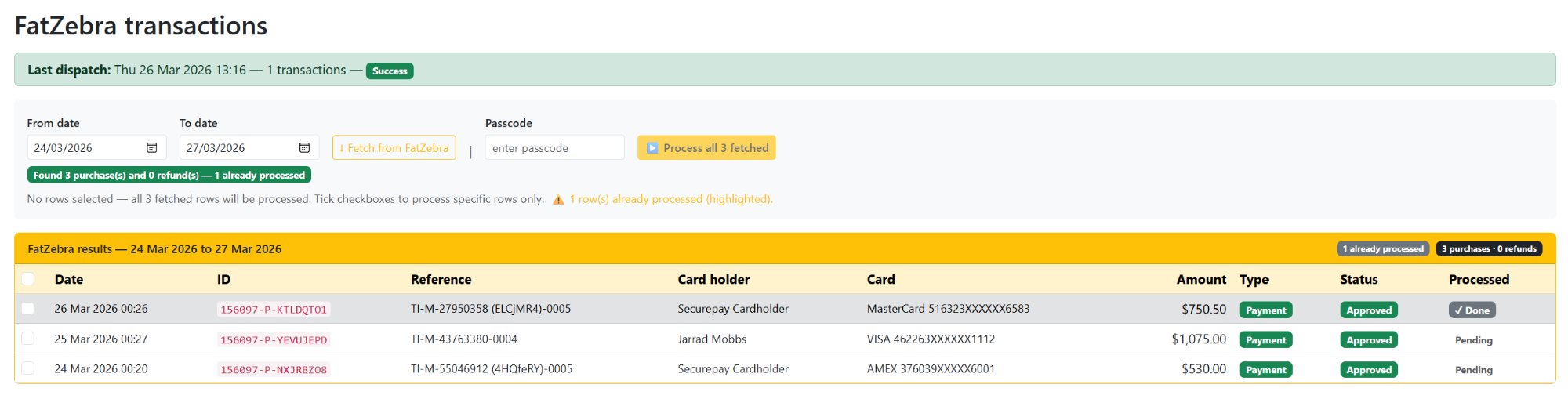The height and width of the screenshot is (406, 1568).
Task: Click the Done checkmark badge
Action: (x=1472, y=310)
